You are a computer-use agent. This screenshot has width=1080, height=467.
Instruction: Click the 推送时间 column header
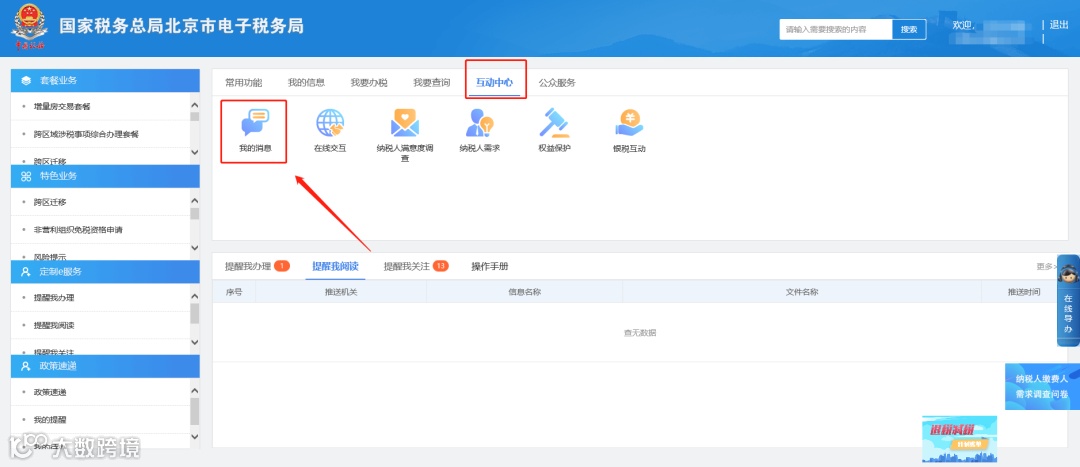[x=1024, y=292]
